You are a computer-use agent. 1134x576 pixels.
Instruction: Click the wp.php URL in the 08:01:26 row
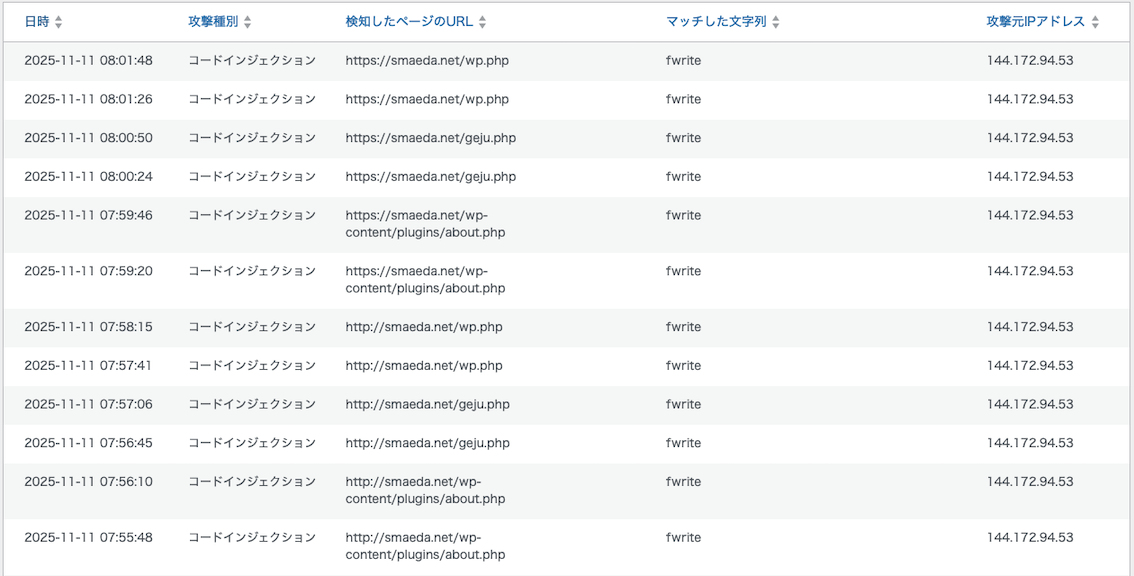click(x=427, y=99)
